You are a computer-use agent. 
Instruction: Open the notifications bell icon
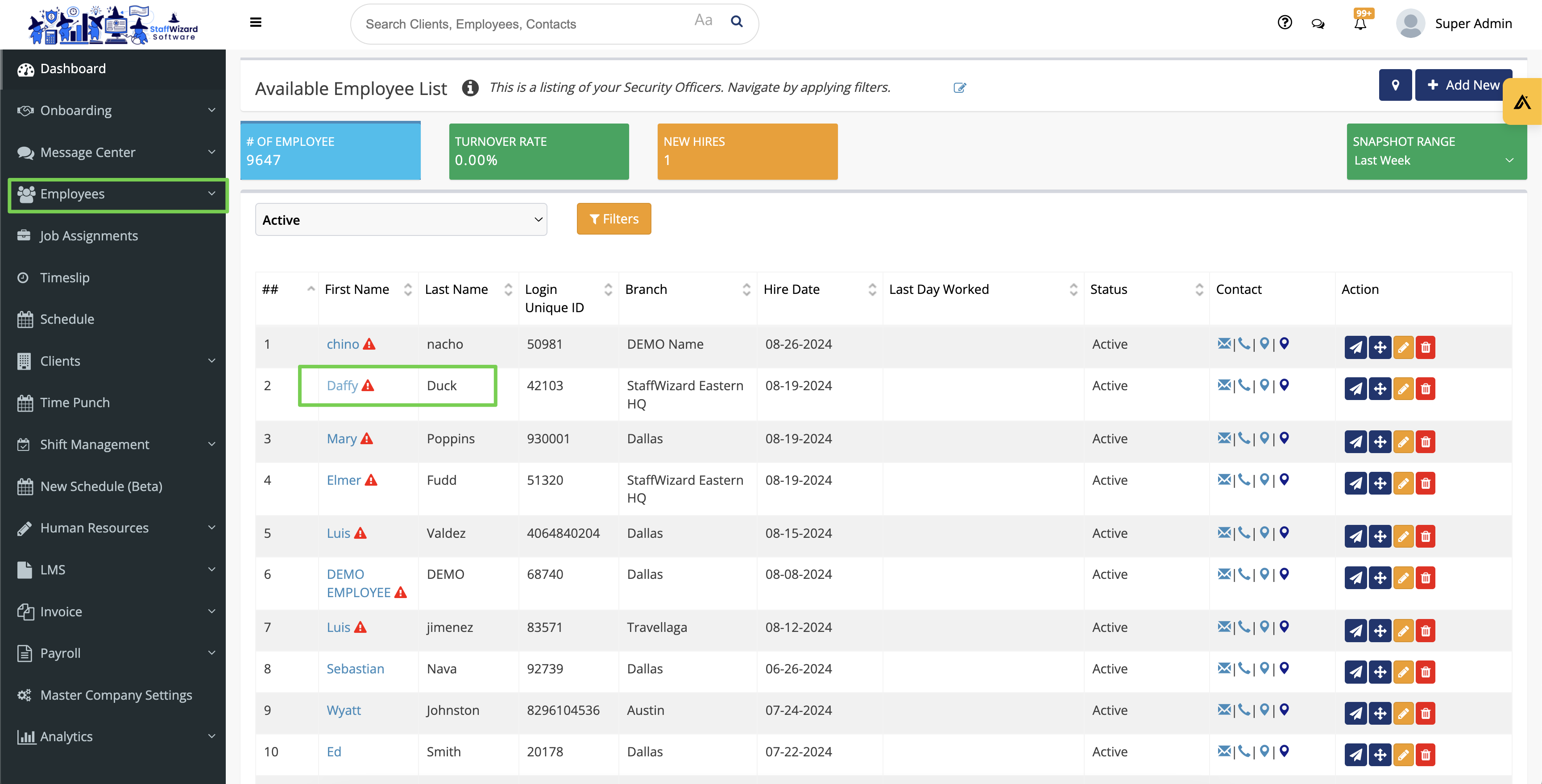click(x=1360, y=24)
